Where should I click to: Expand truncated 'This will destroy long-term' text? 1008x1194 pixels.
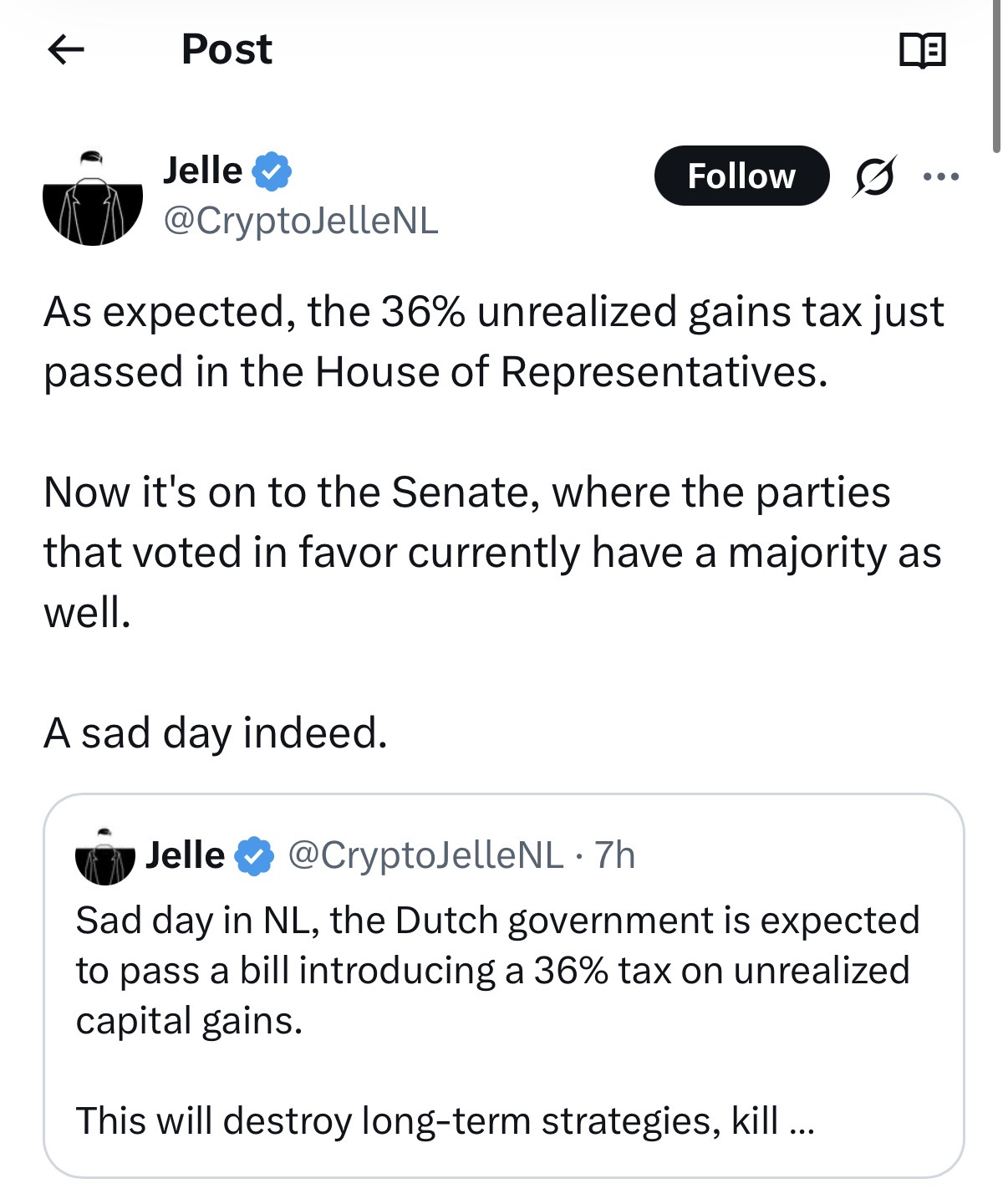(x=445, y=1120)
